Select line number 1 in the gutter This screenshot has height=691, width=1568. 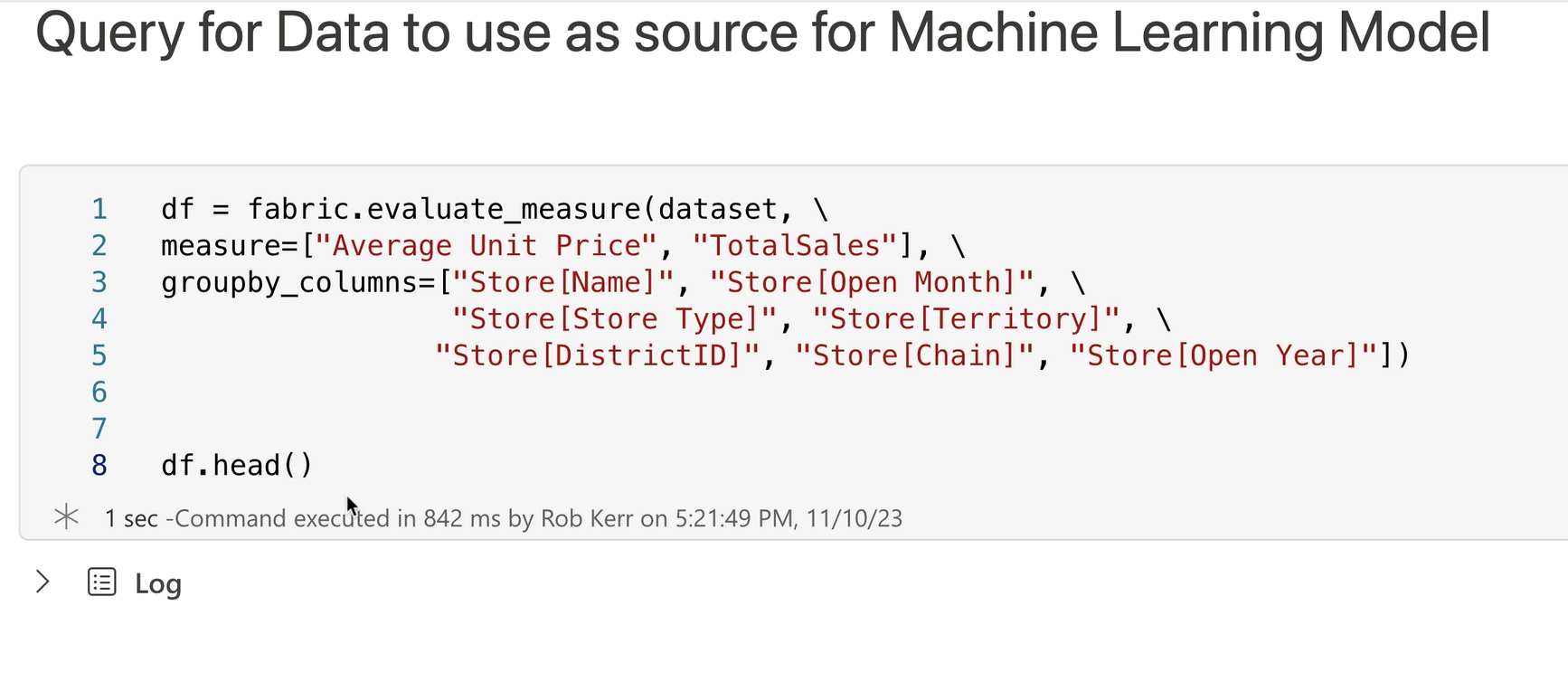pyautogui.click(x=99, y=209)
